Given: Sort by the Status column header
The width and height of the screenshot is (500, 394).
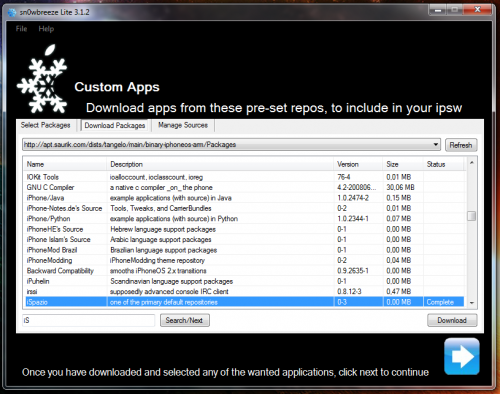Looking at the screenshot, I should point(444,164).
